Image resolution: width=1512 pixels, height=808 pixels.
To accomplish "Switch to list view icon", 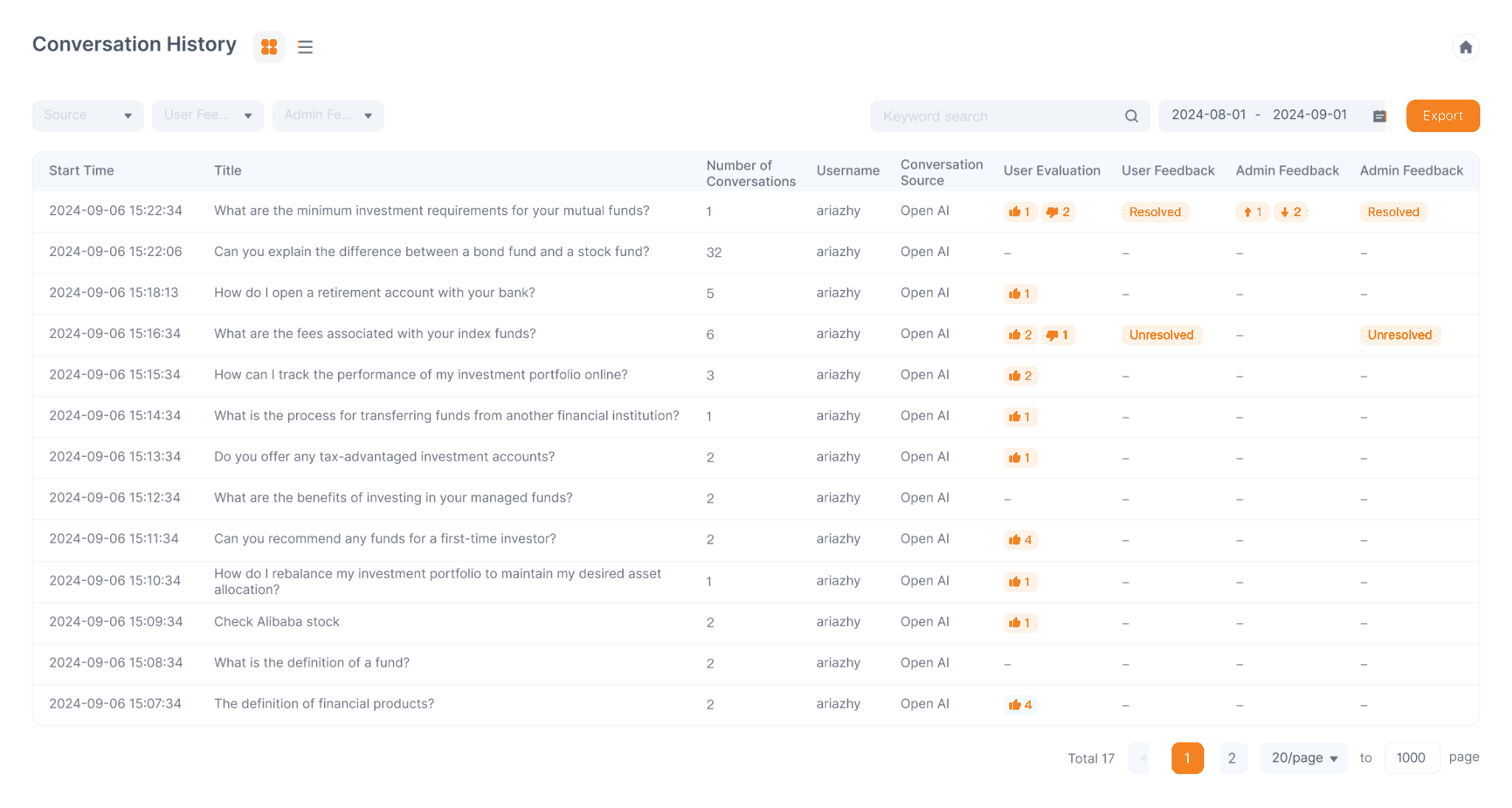I will click(305, 47).
